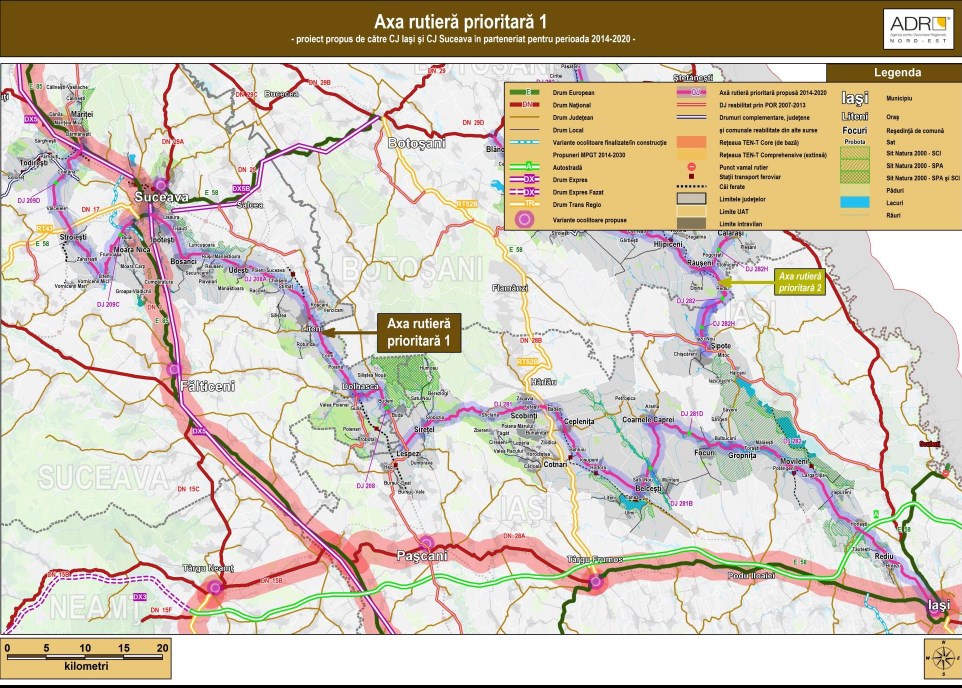
Task: Click the bypass circle marker at Târgu Frumos
Action: pyautogui.click(x=597, y=581)
